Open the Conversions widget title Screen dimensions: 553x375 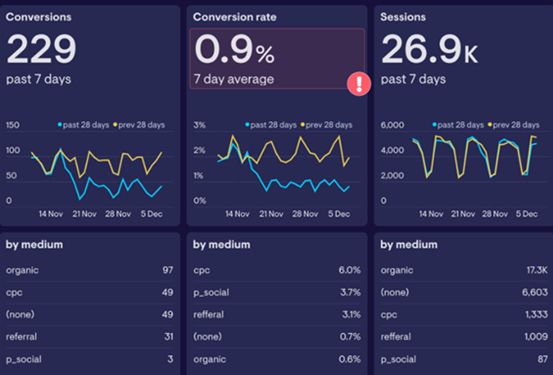38,17
